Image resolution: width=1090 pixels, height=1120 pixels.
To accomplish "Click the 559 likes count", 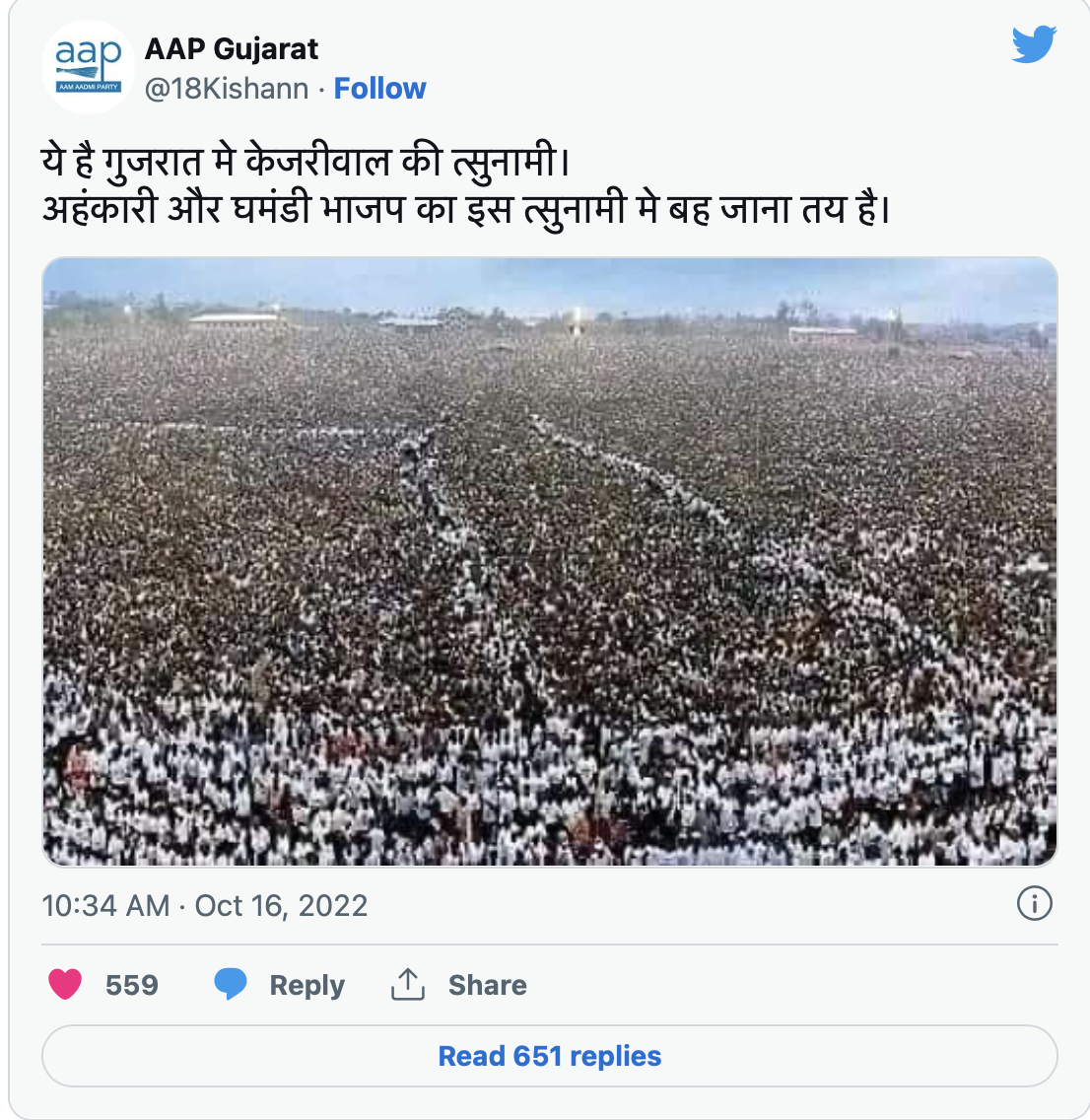I will click(x=131, y=985).
